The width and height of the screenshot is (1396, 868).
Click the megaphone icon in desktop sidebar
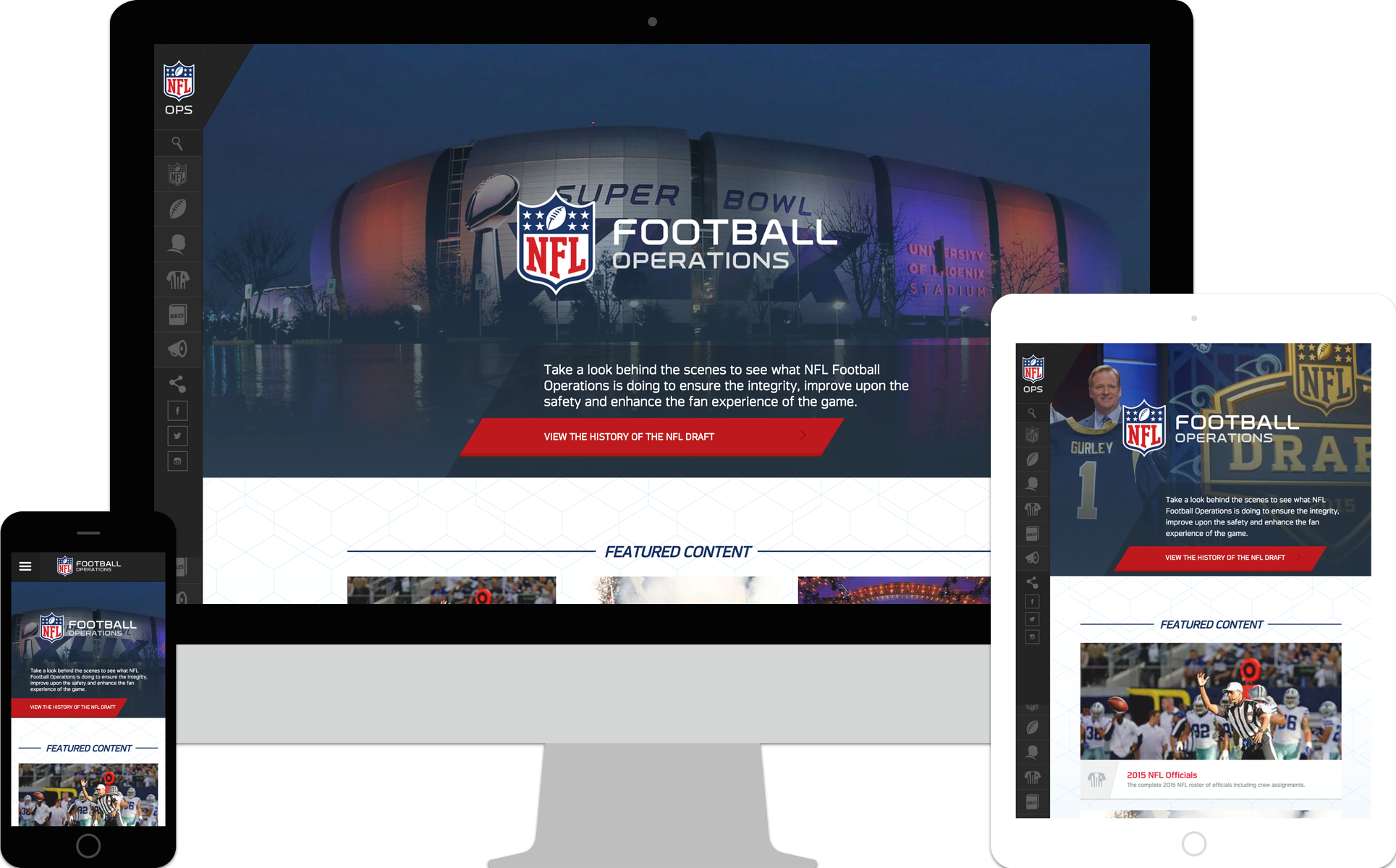[x=177, y=349]
